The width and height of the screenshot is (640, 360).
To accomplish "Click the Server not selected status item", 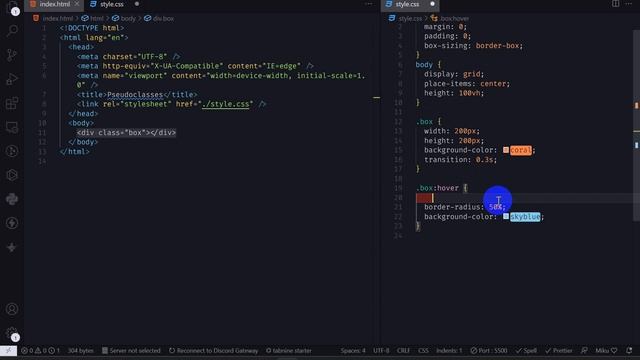I will (x=131, y=351).
